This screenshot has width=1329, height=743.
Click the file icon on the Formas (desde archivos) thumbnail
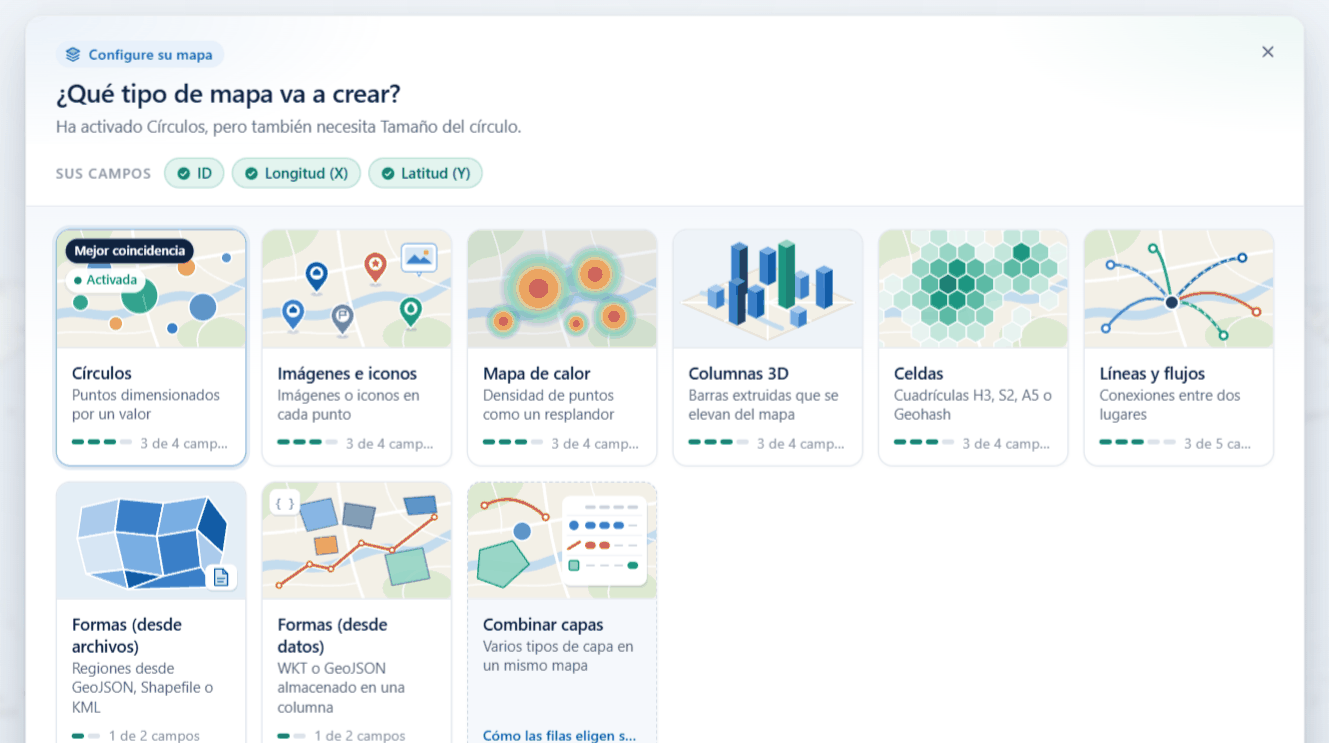point(221,577)
